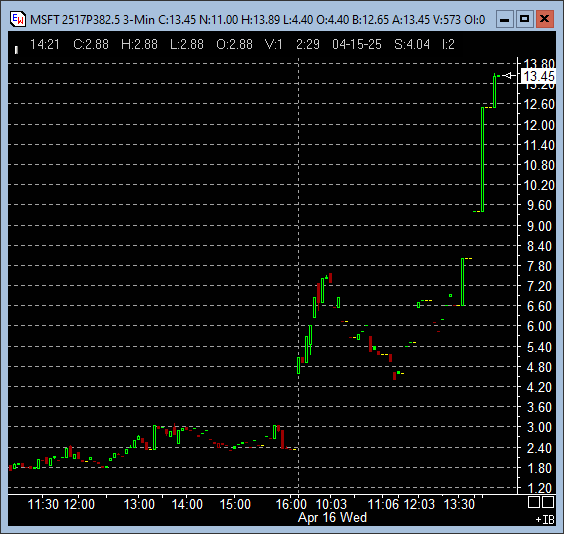564x534 pixels.
Task: Click the MSFT 2517P382.5 title text
Action: pyautogui.click(x=75, y=19)
